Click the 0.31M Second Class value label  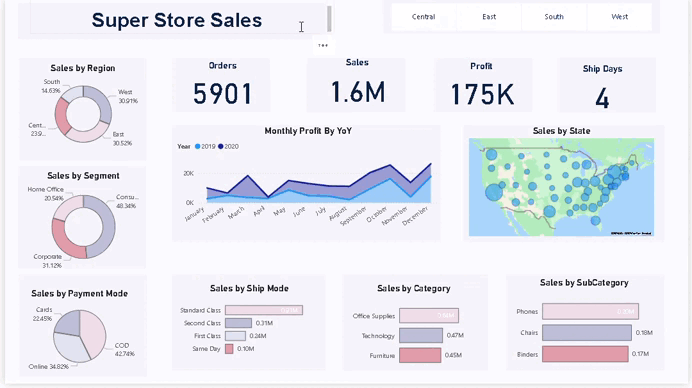pos(264,323)
